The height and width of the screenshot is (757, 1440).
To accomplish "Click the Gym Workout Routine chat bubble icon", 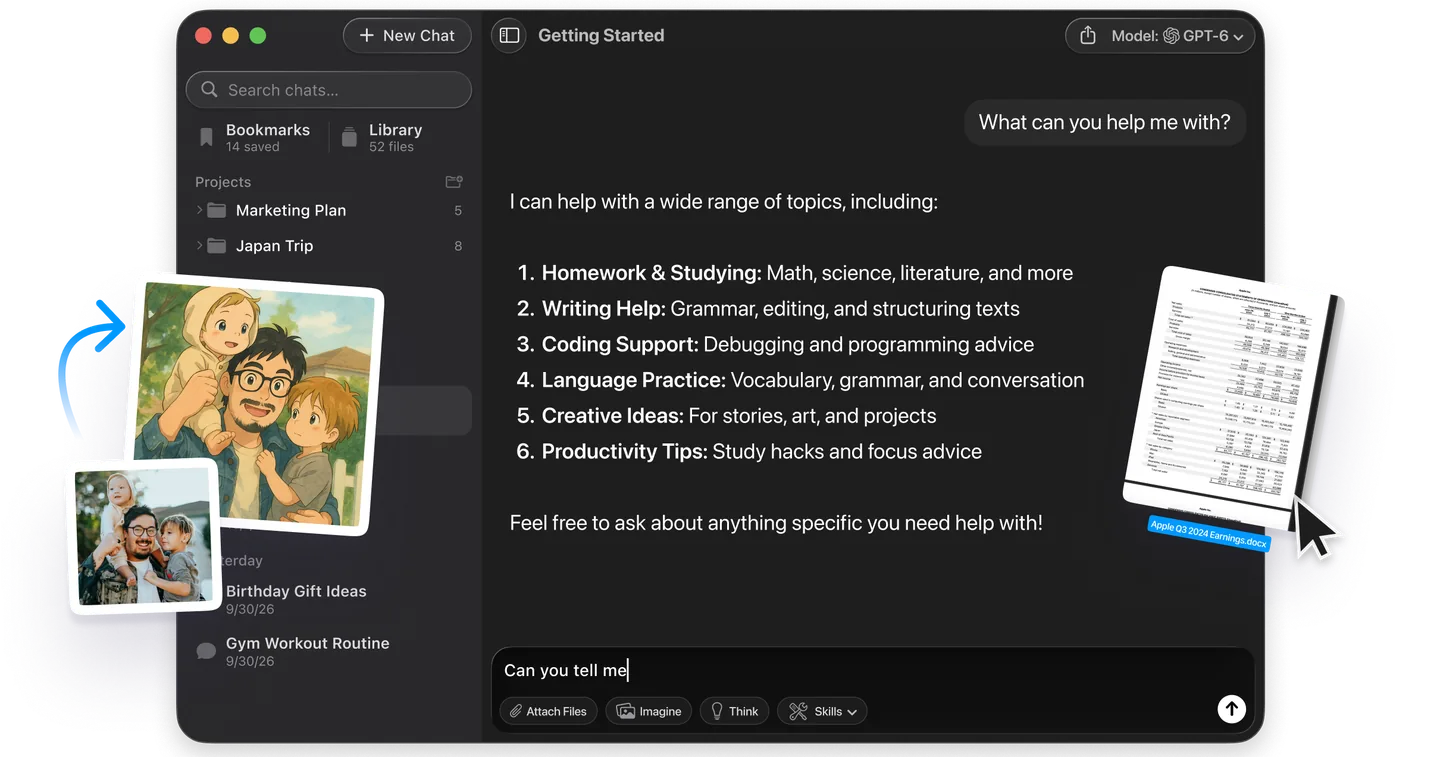I will 206,652.
